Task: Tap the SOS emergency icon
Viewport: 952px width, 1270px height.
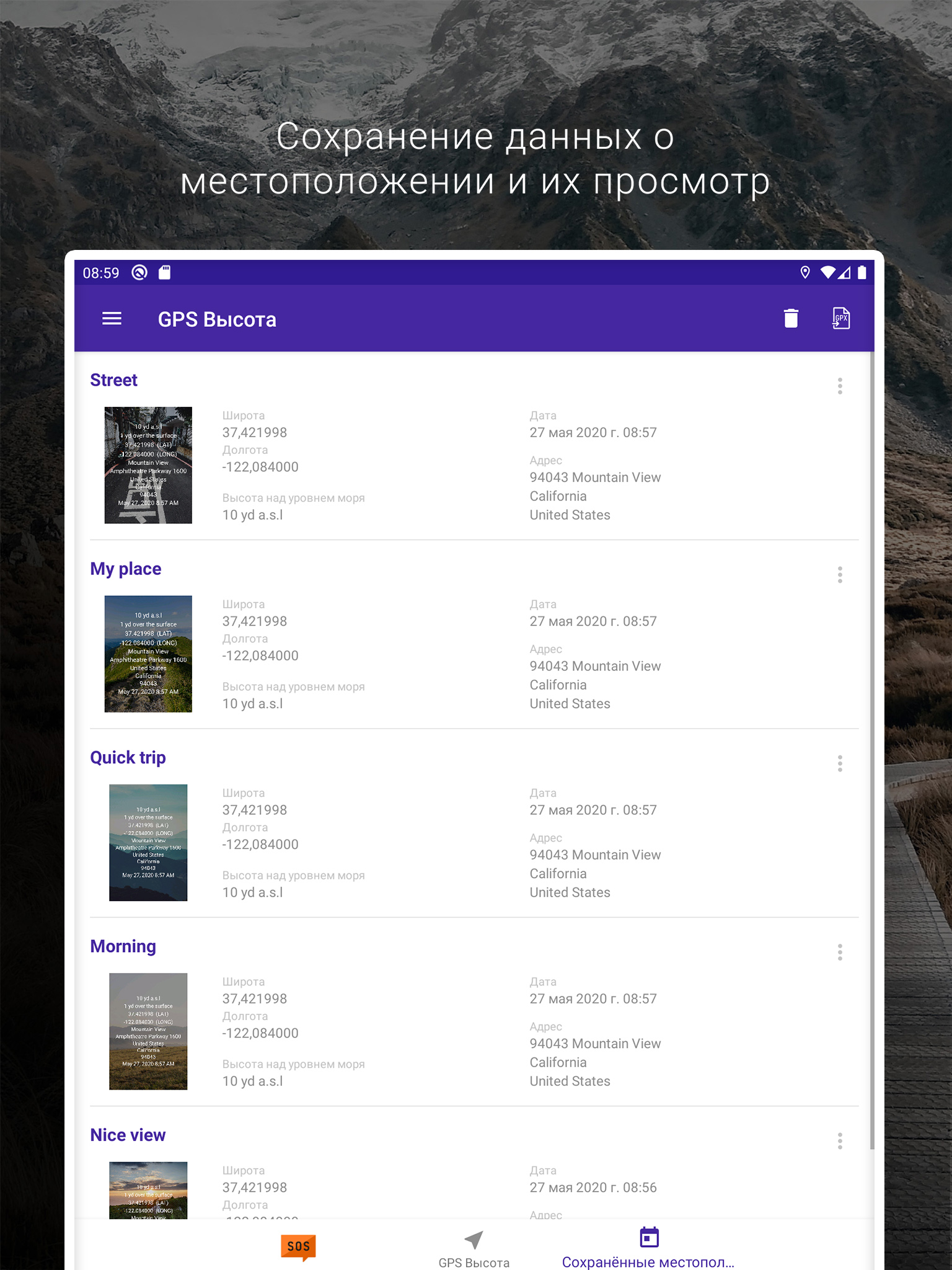Action: 298,1247
